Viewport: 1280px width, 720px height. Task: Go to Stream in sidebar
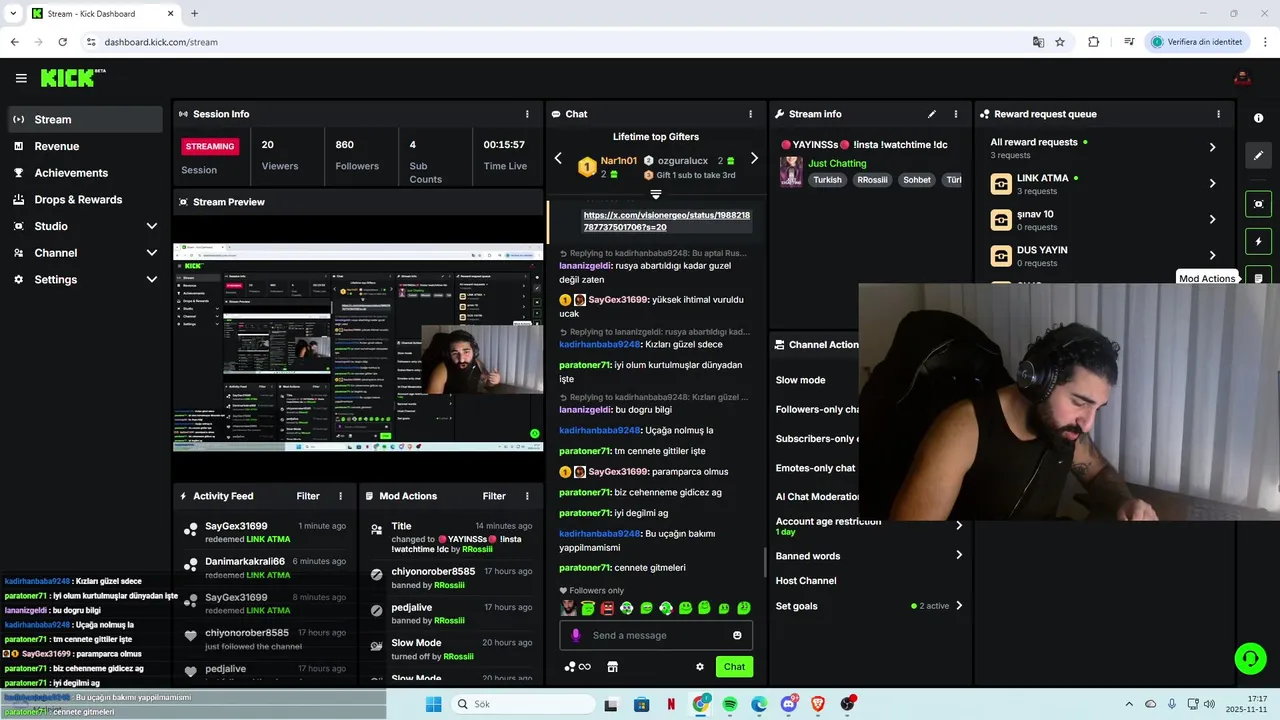(84, 119)
